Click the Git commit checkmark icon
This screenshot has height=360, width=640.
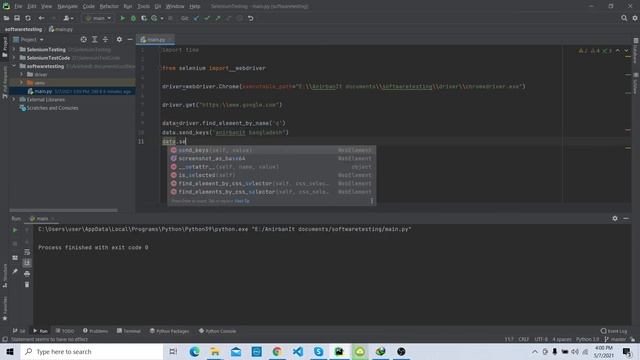tap(207, 18)
